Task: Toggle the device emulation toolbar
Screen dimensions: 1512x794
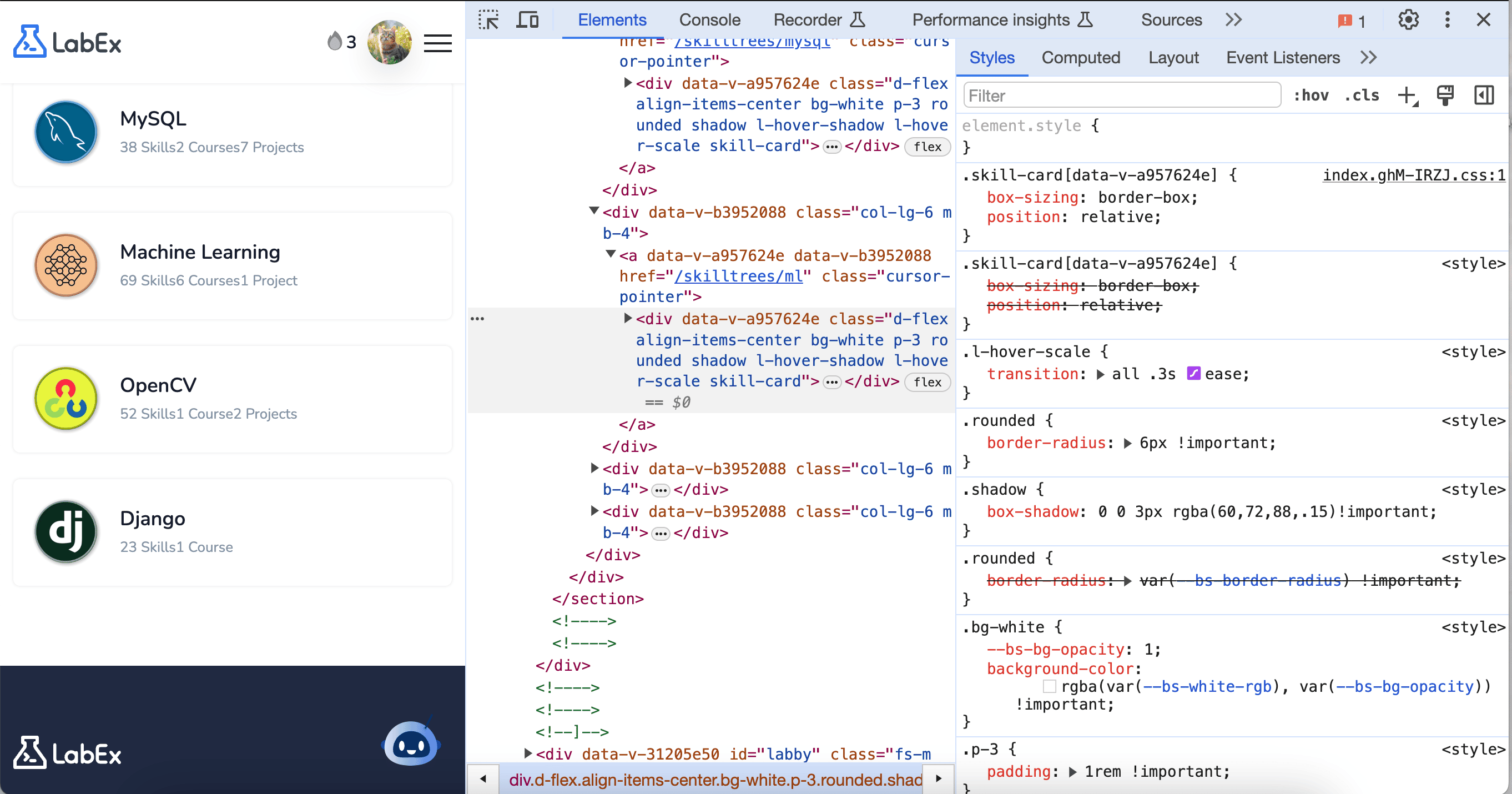Action: [x=528, y=19]
